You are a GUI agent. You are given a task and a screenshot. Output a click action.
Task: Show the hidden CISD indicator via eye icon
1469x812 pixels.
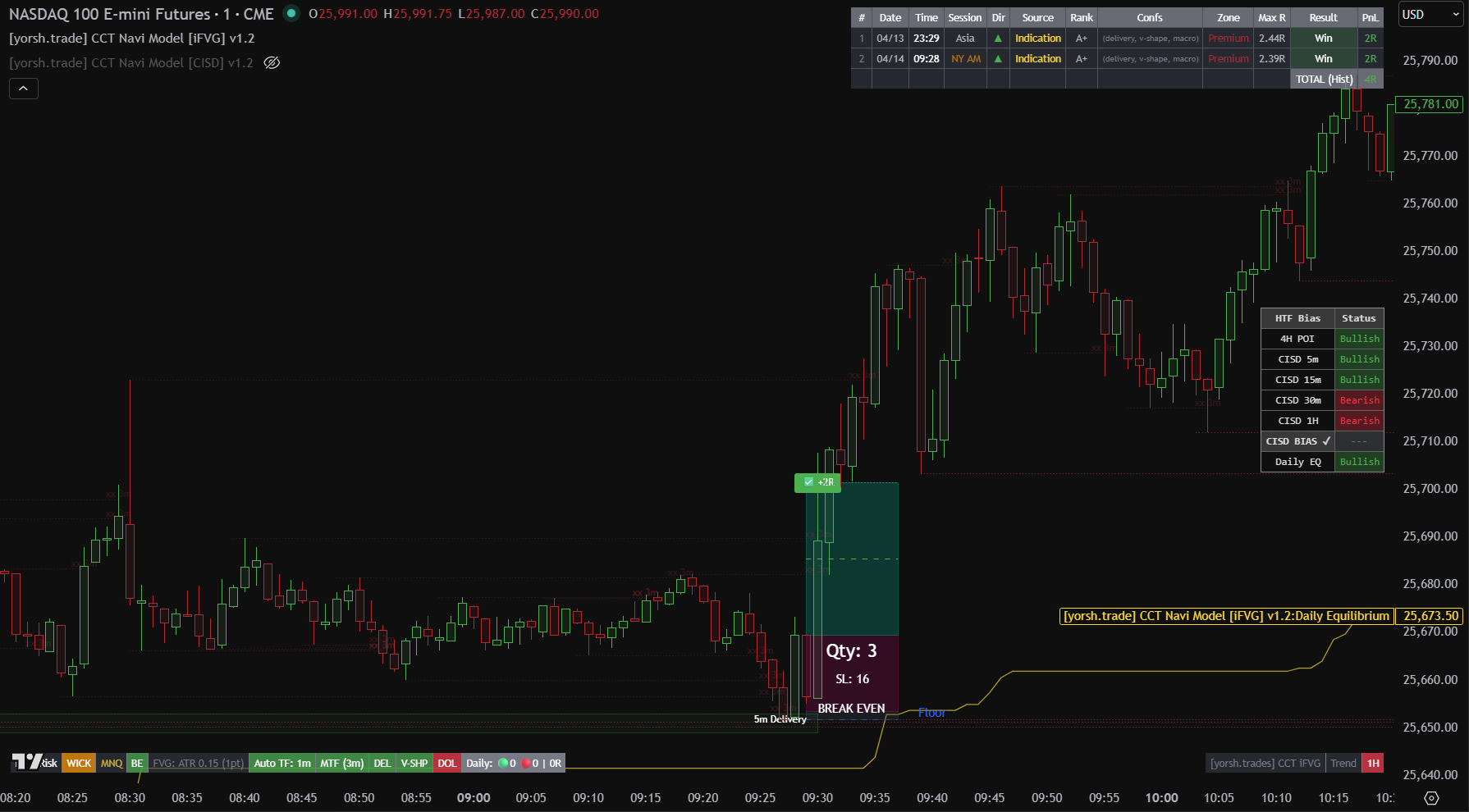(272, 62)
